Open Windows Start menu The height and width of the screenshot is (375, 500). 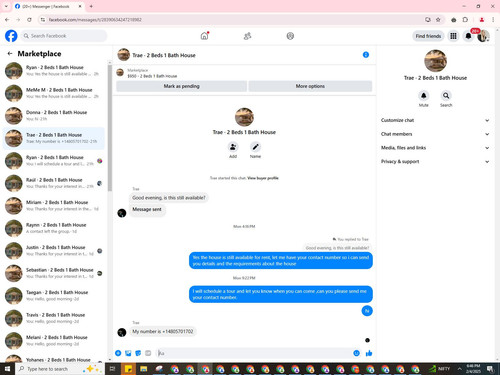point(7,369)
